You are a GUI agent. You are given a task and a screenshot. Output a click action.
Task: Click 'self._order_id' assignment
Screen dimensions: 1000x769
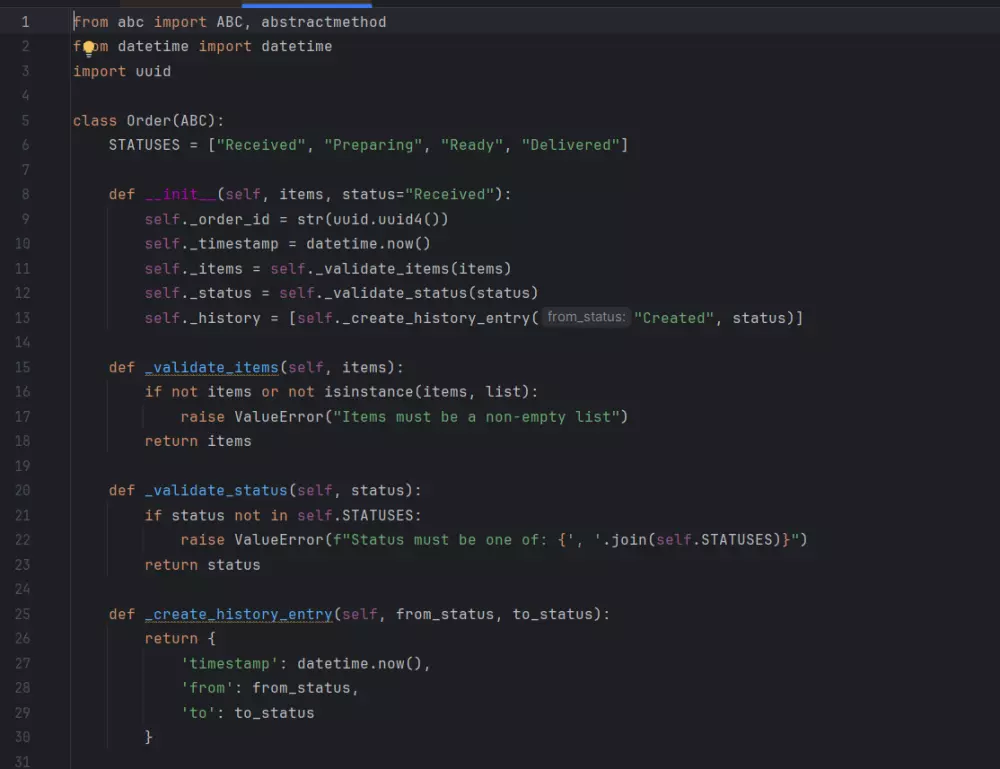click(207, 219)
